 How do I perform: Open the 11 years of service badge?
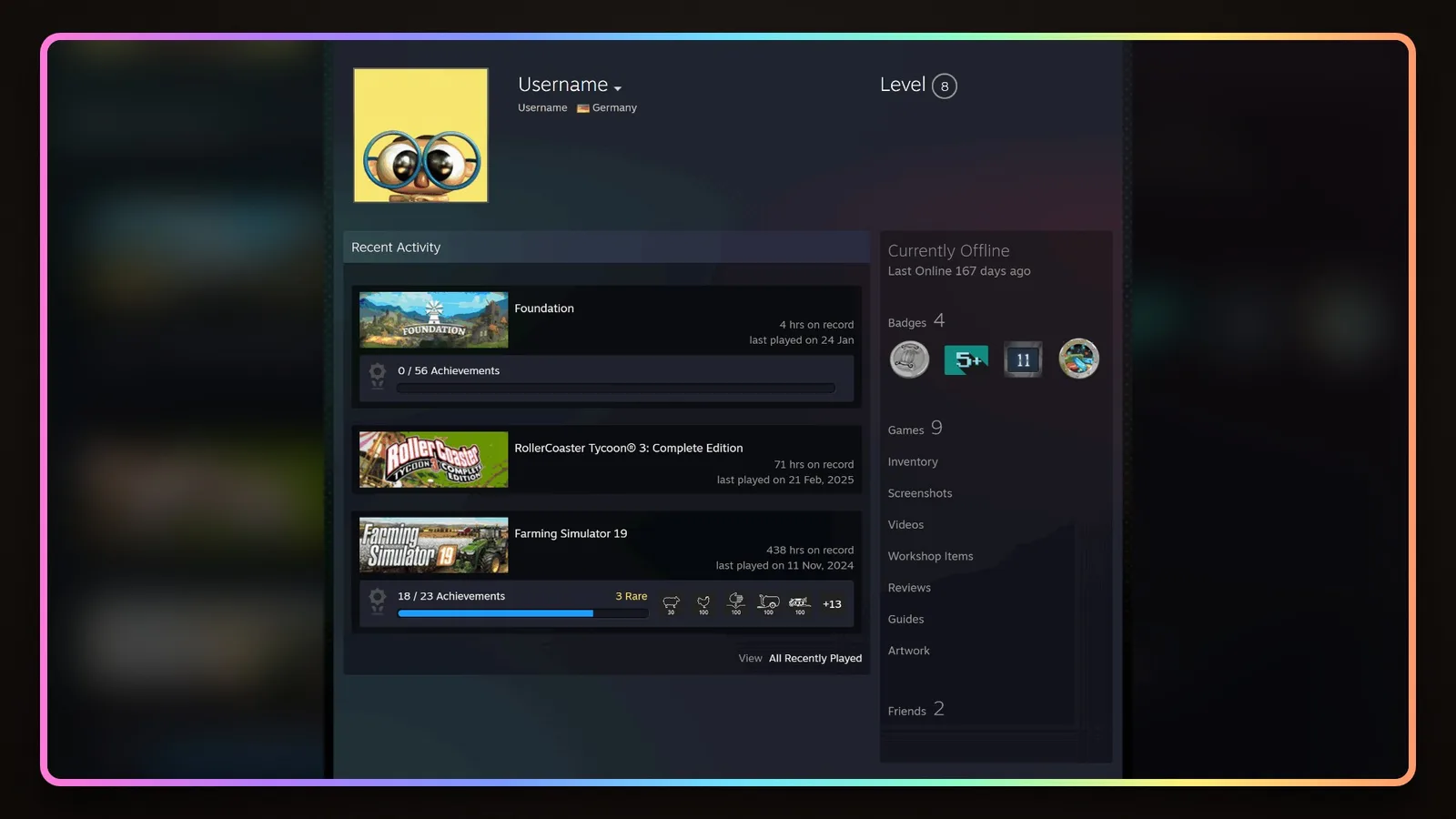[x=1023, y=359]
